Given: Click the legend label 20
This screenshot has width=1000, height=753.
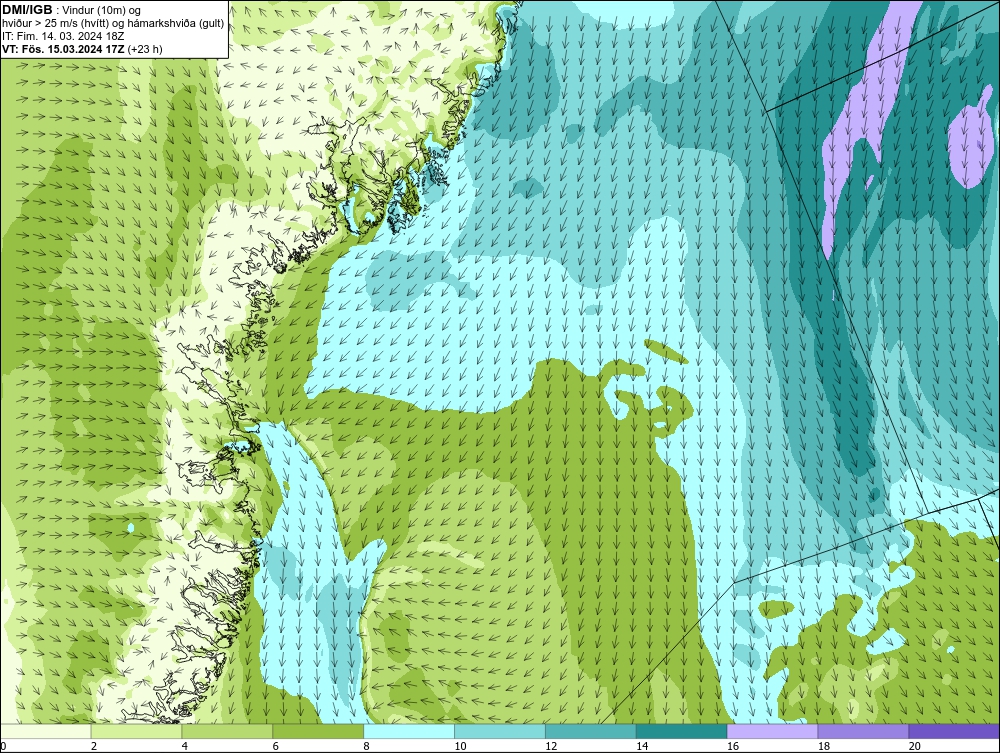Looking at the screenshot, I should 915,746.
